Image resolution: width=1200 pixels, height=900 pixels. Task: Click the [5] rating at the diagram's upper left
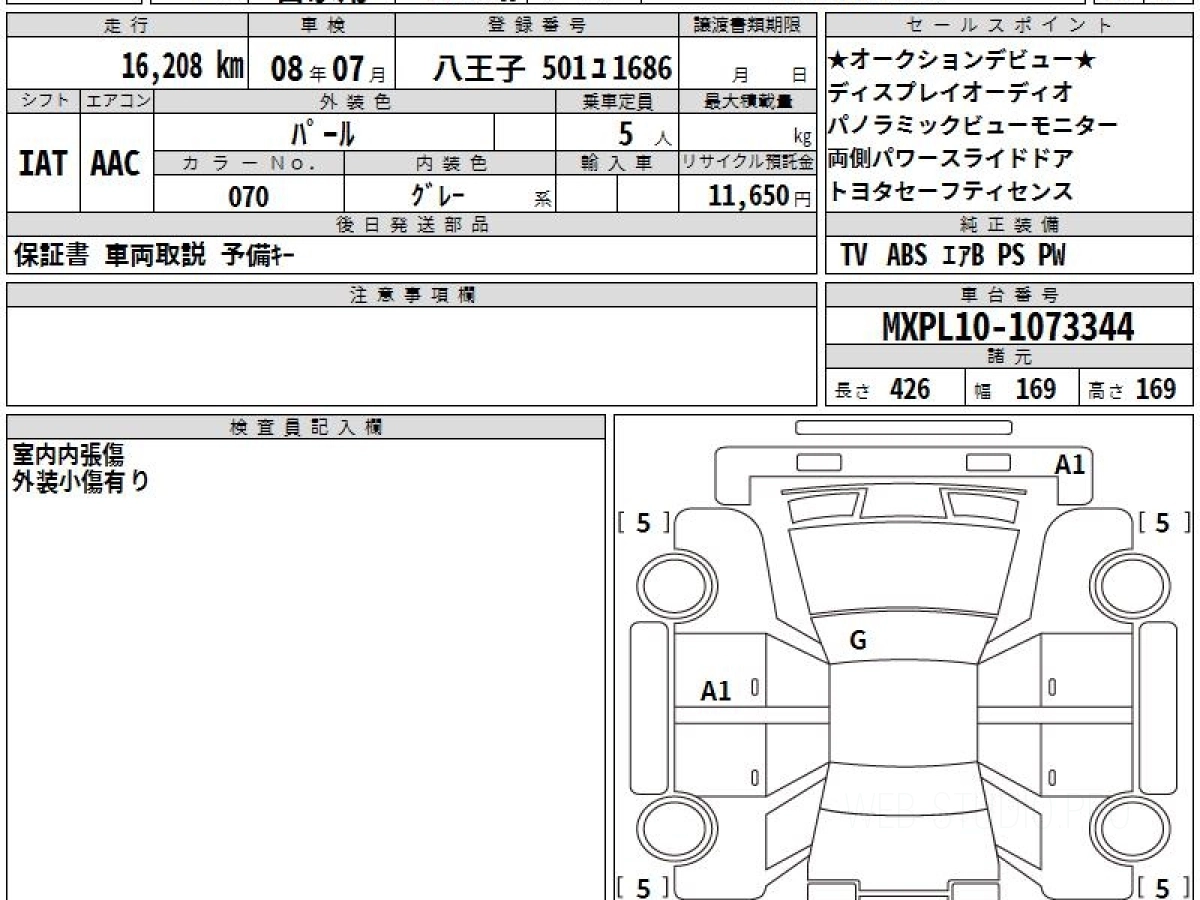[643, 523]
